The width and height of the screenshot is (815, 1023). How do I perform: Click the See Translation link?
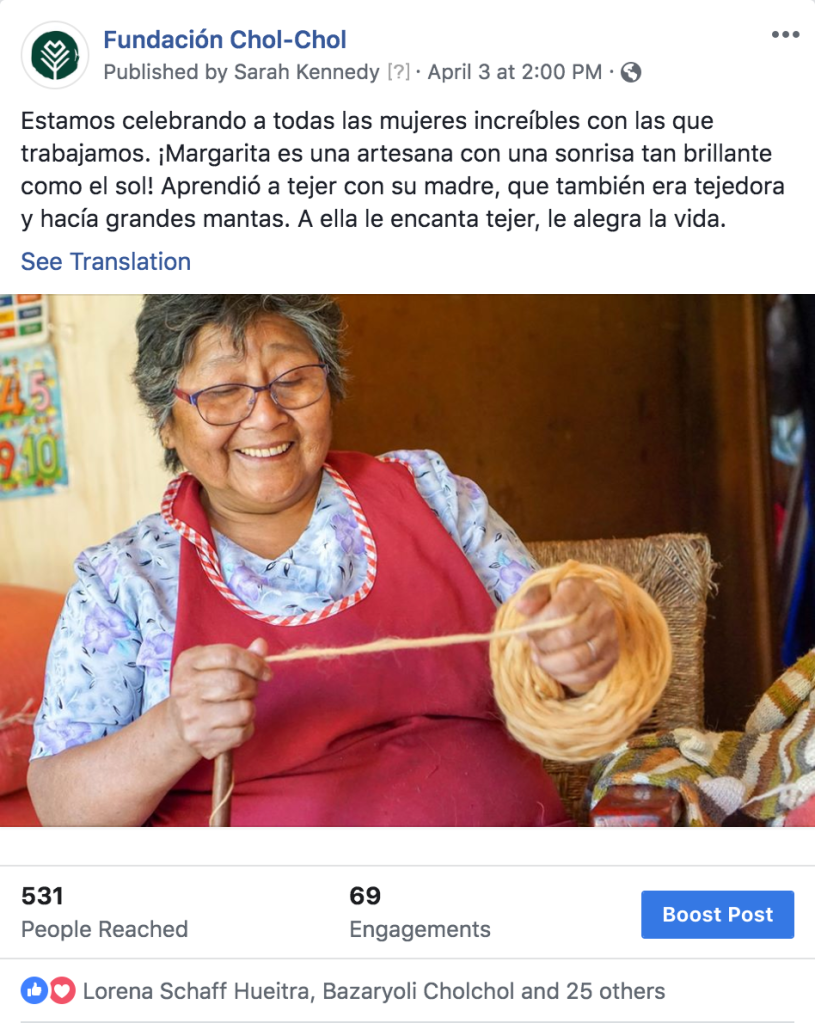coord(106,262)
